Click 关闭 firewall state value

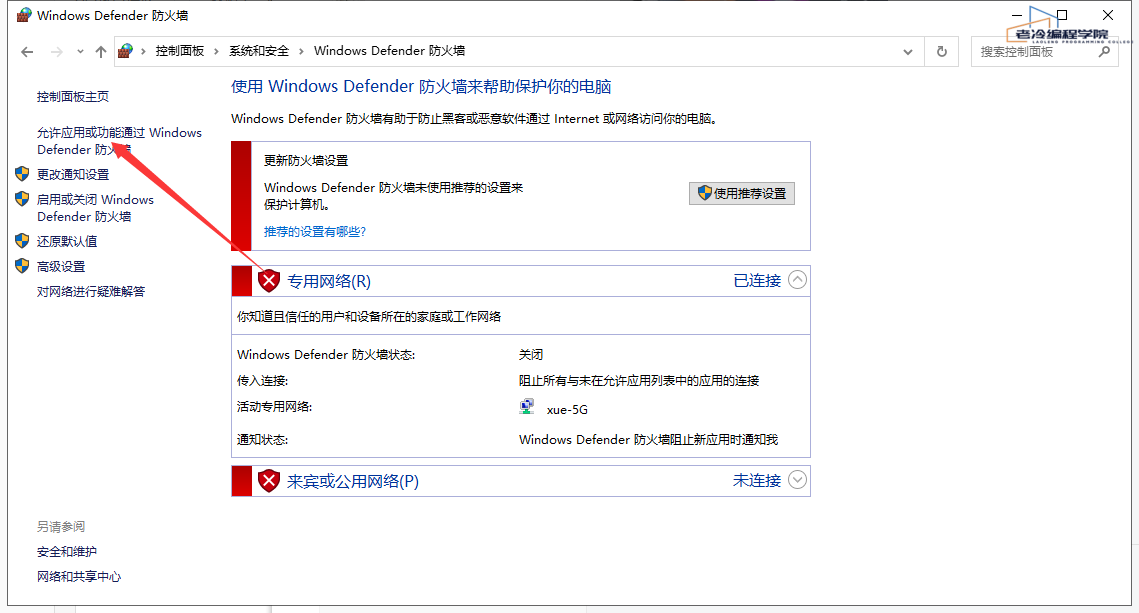(x=530, y=354)
